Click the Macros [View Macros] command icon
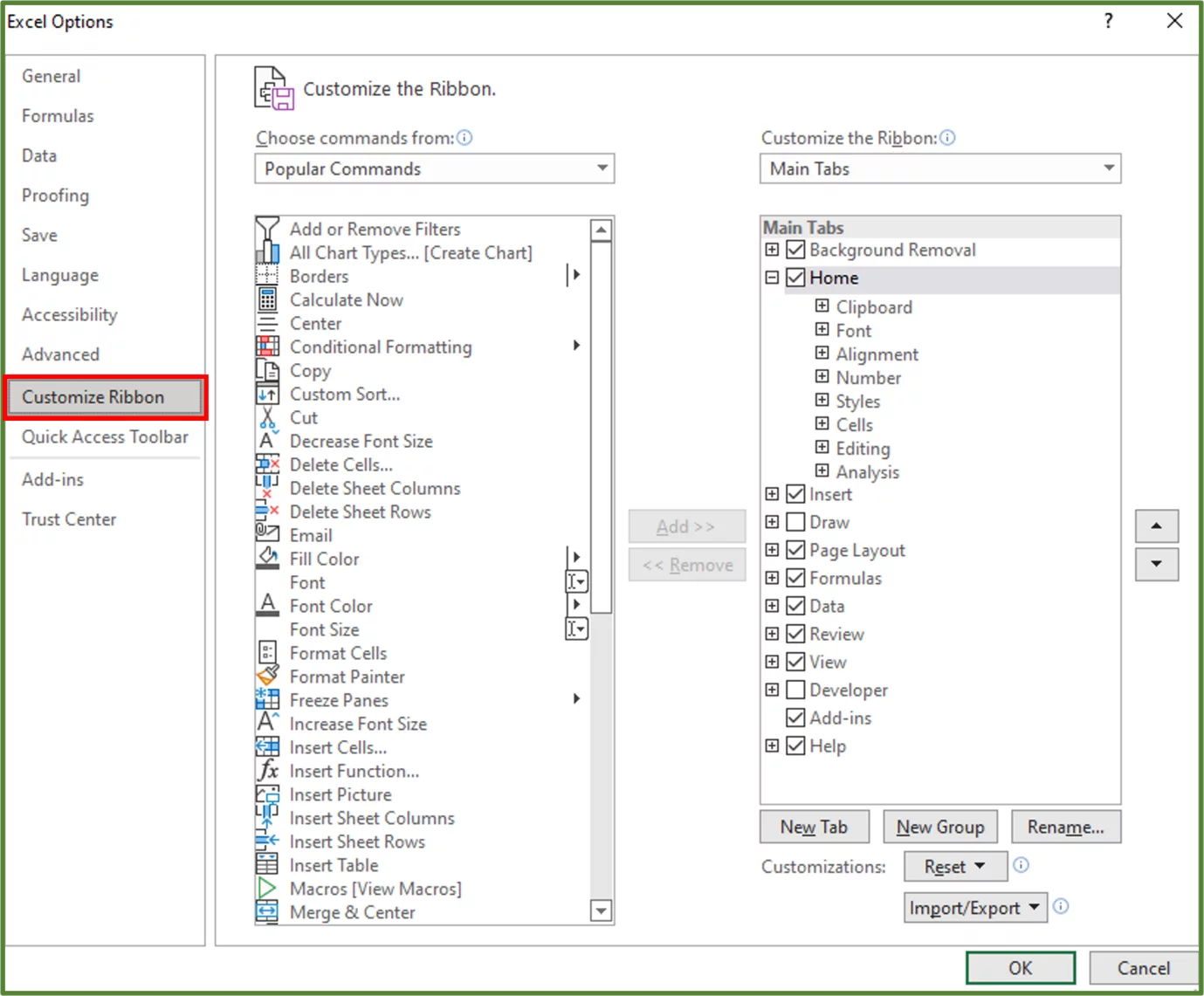Viewport: 1204px width, 996px height. click(x=268, y=888)
